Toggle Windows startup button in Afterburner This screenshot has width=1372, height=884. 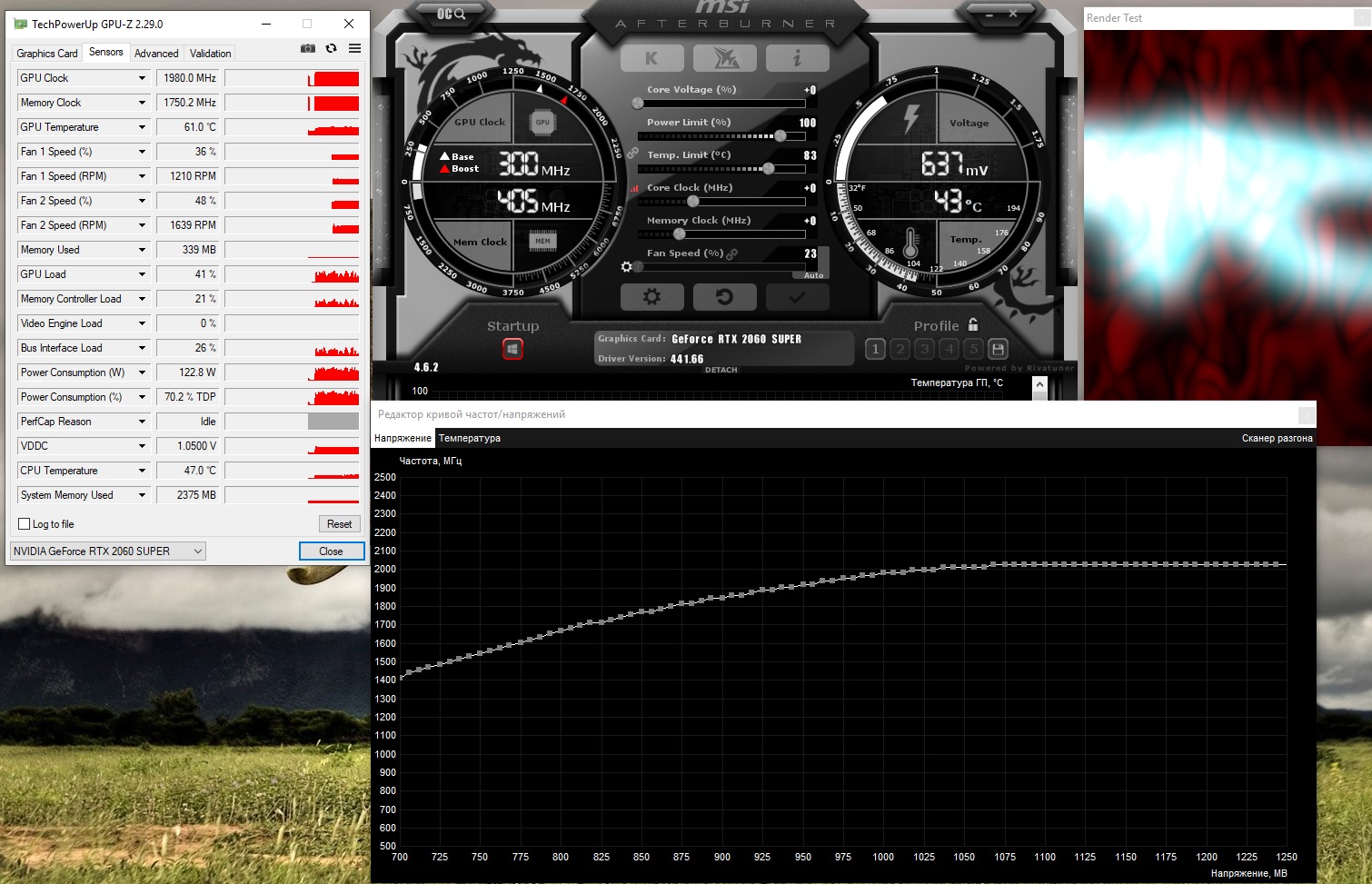[x=512, y=349]
